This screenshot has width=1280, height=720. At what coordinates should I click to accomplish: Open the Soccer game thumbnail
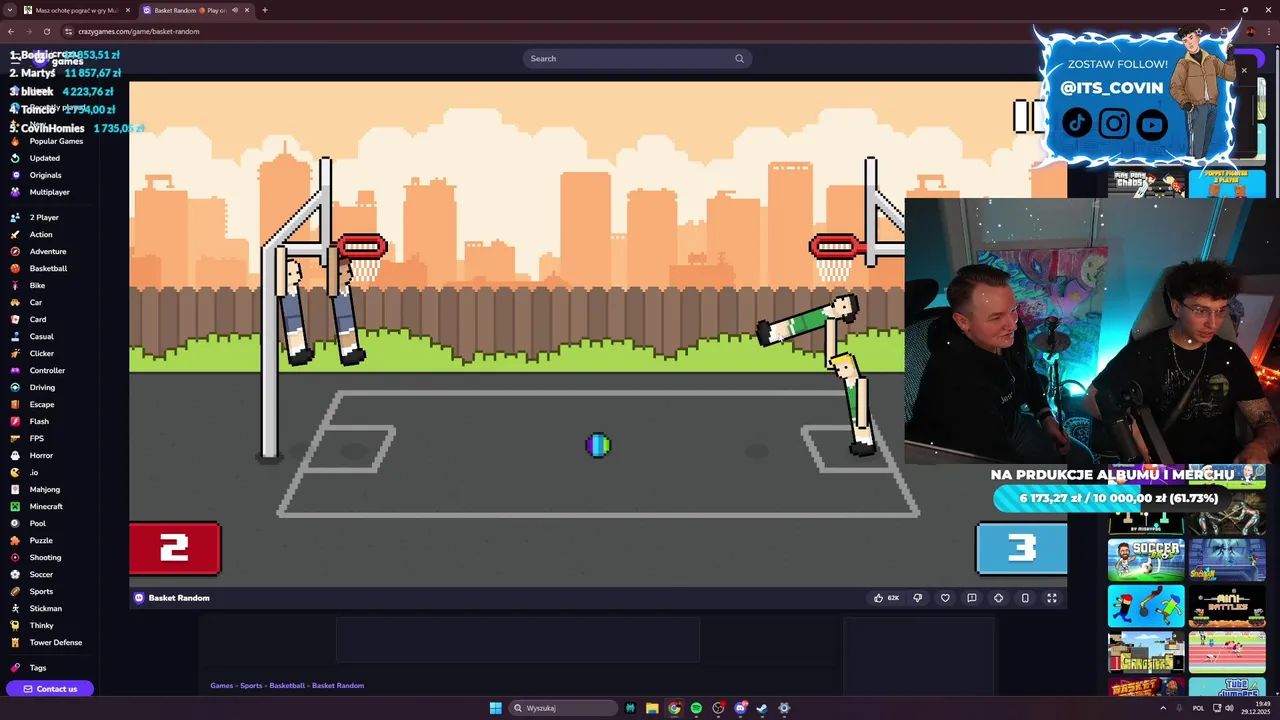(1146, 560)
